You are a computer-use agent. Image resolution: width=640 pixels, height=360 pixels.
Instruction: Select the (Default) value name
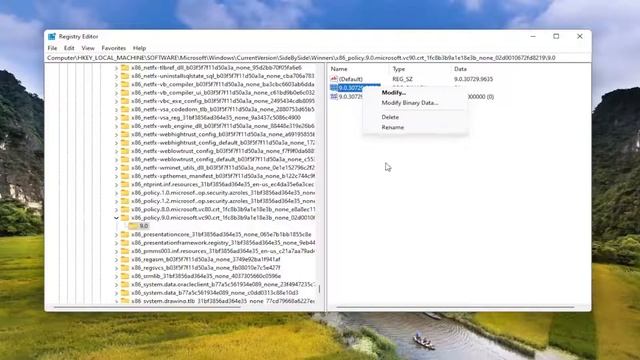tap(351, 79)
